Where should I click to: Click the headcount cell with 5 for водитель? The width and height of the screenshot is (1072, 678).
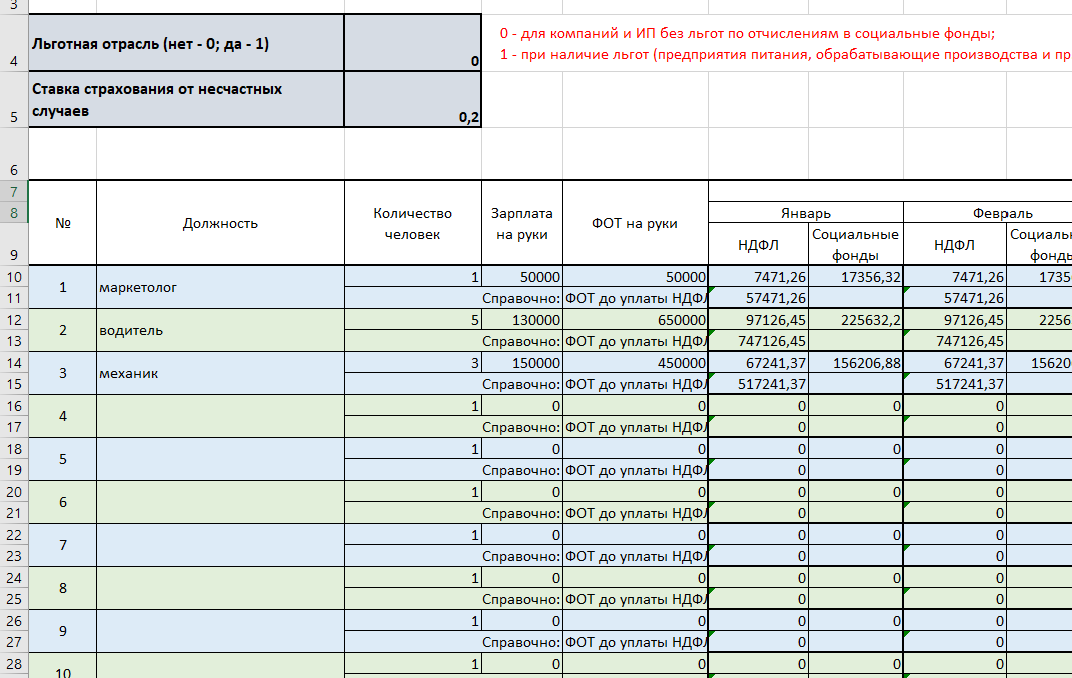tap(412, 320)
